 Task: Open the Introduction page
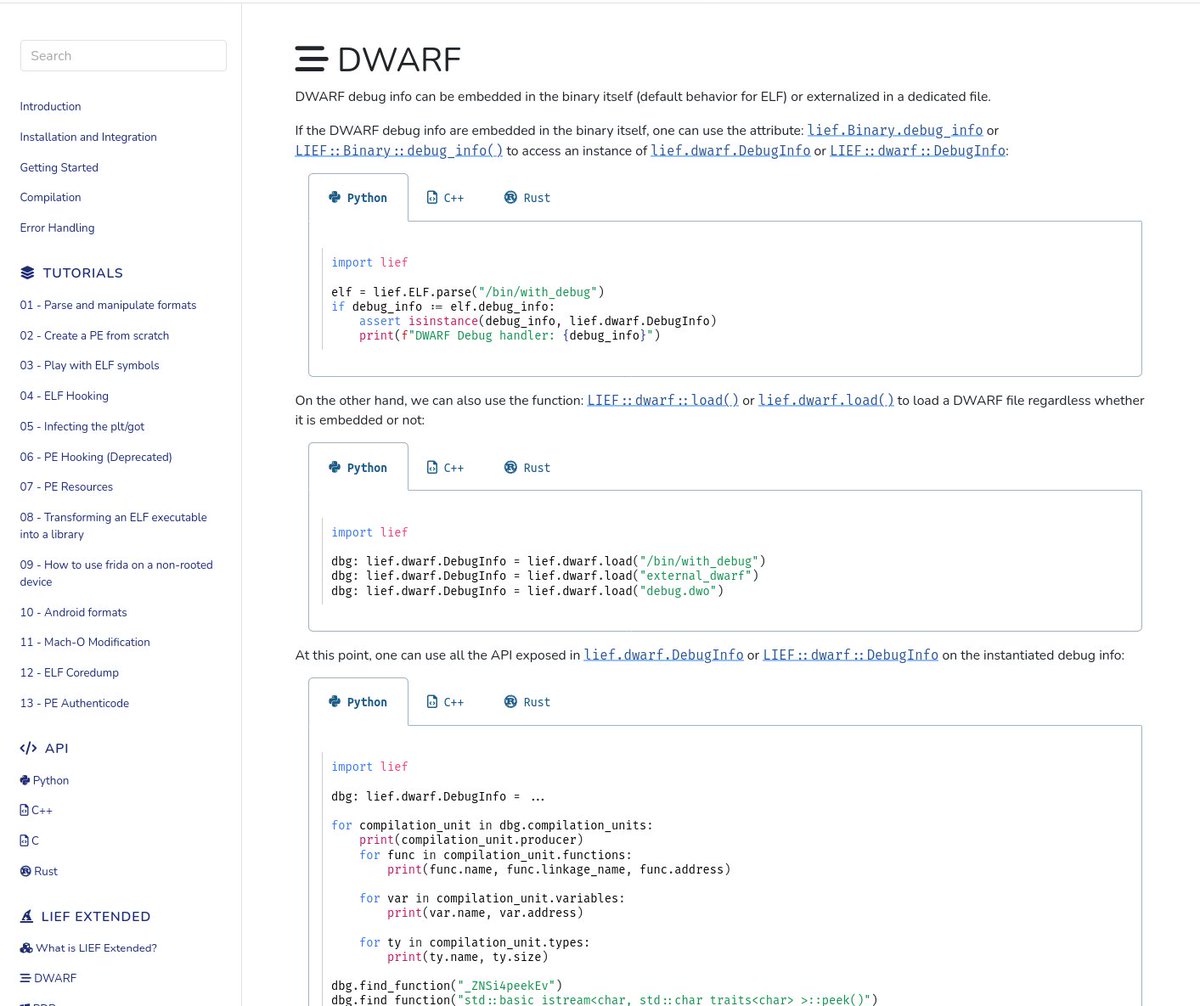pyautogui.click(x=50, y=107)
